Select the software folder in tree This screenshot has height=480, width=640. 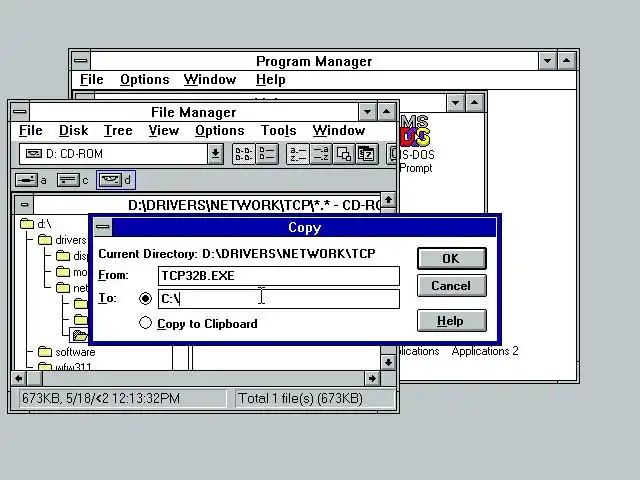pos(67,352)
